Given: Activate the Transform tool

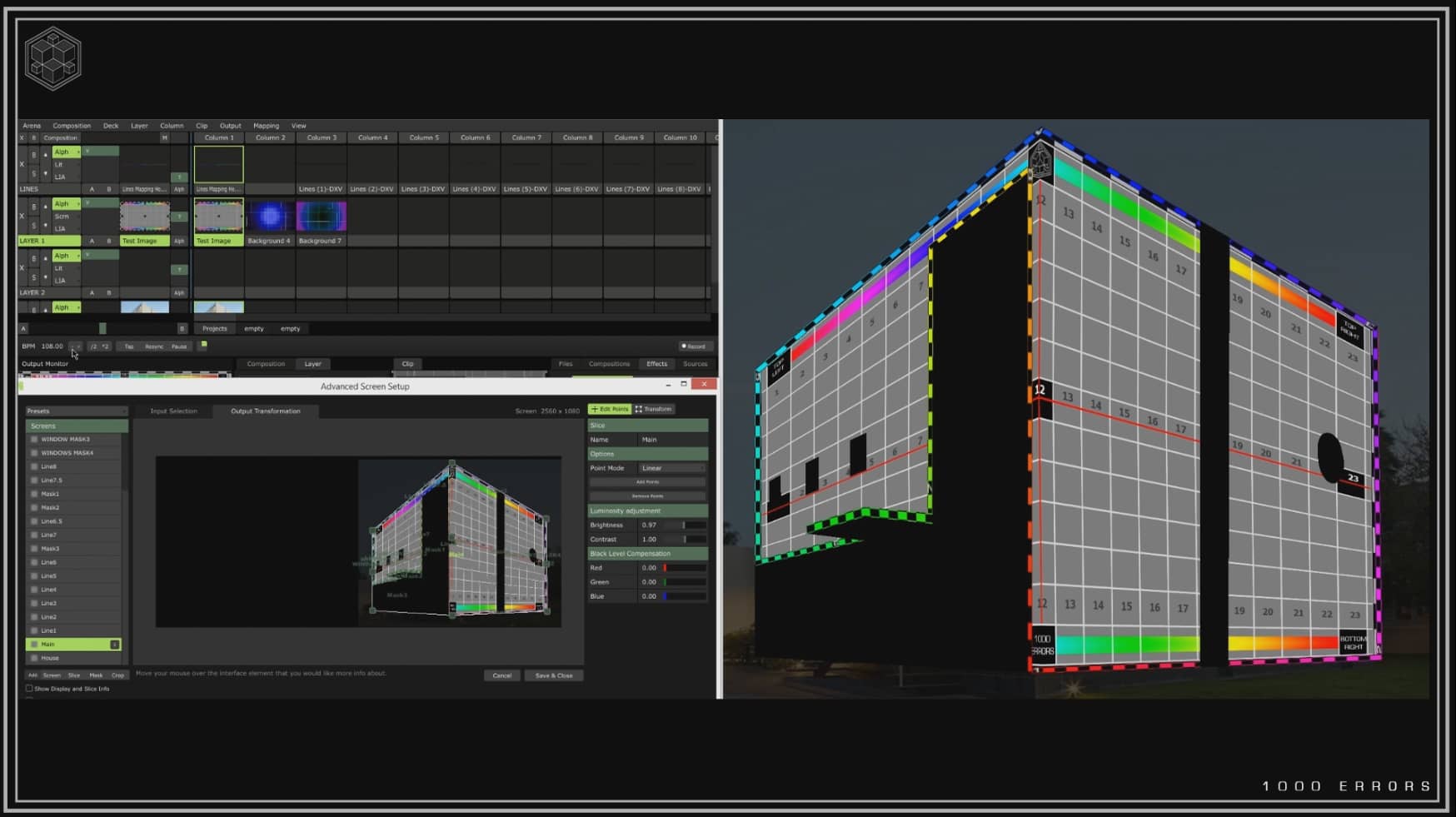Looking at the screenshot, I should [654, 409].
